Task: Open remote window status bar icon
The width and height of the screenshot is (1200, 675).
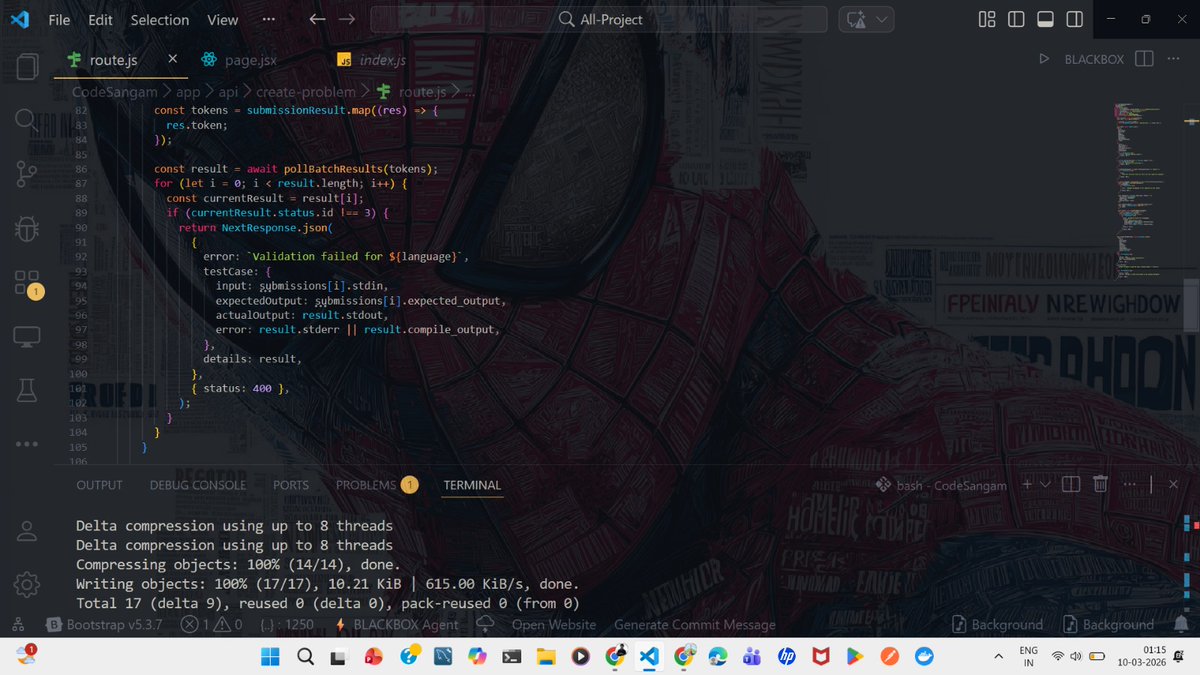Action: (x=18, y=625)
